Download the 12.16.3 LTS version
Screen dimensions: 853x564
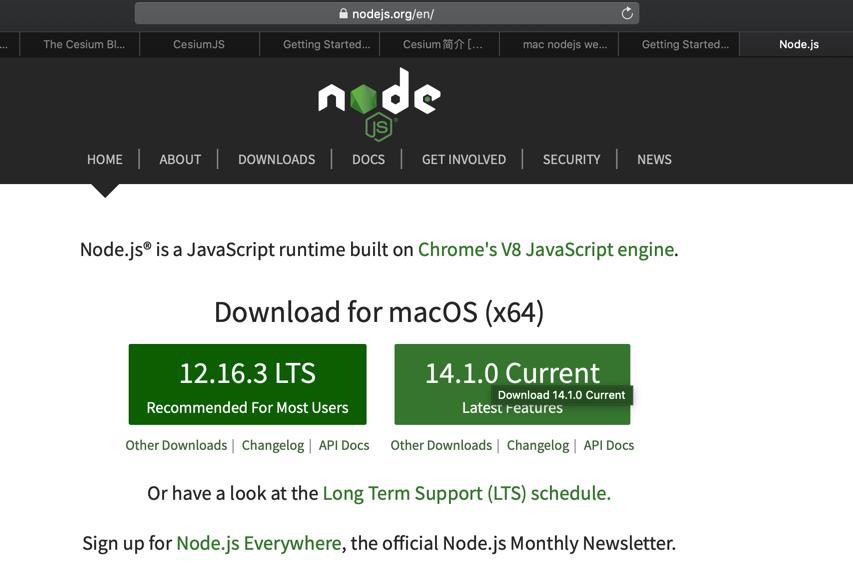tap(248, 385)
